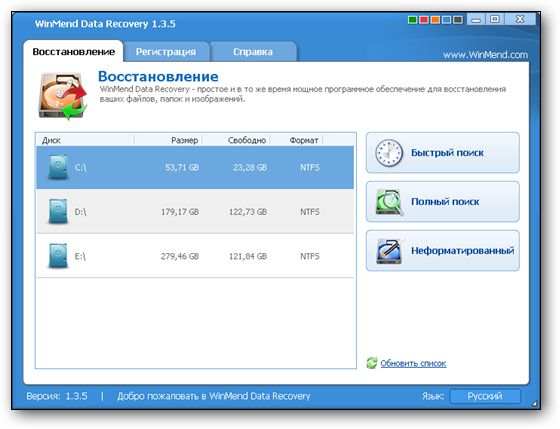The height and width of the screenshot is (429, 560).
Task: Click the C:\ drive icon
Action: click(x=58, y=167)
